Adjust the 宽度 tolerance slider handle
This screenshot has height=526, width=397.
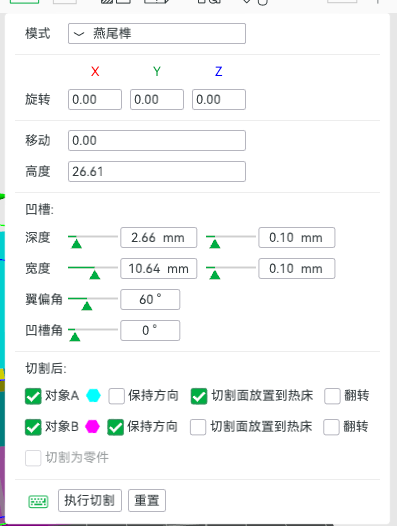(215, 275)
